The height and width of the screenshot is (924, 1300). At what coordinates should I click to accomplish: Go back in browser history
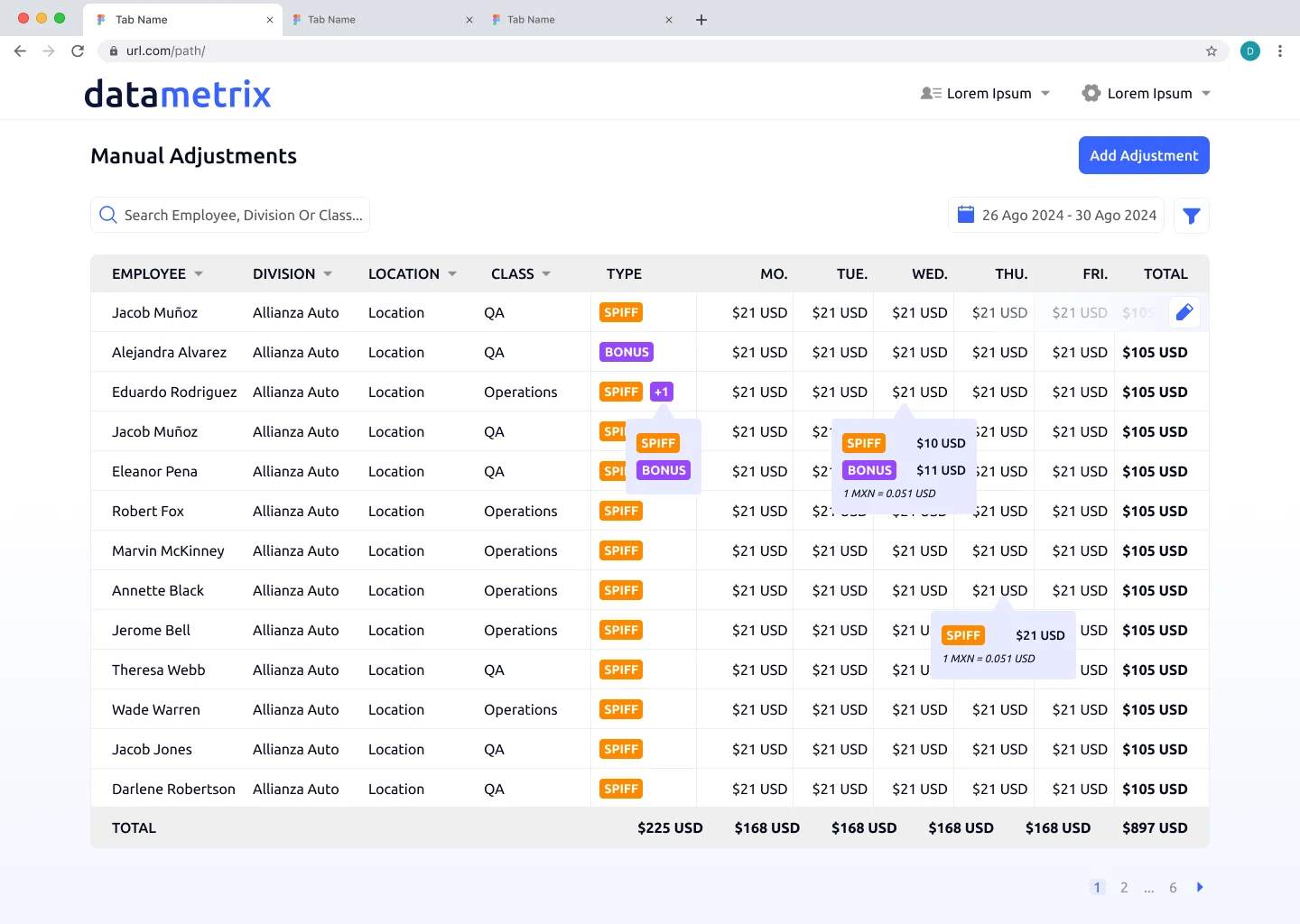click(20, 51)
